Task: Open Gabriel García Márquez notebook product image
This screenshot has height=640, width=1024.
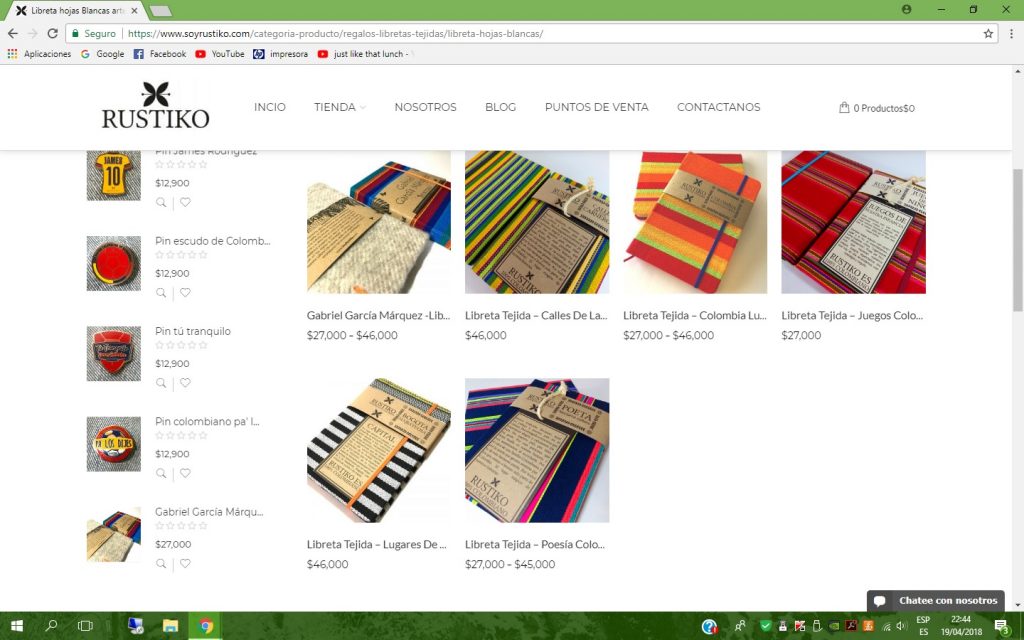Action: pos(379,222)
